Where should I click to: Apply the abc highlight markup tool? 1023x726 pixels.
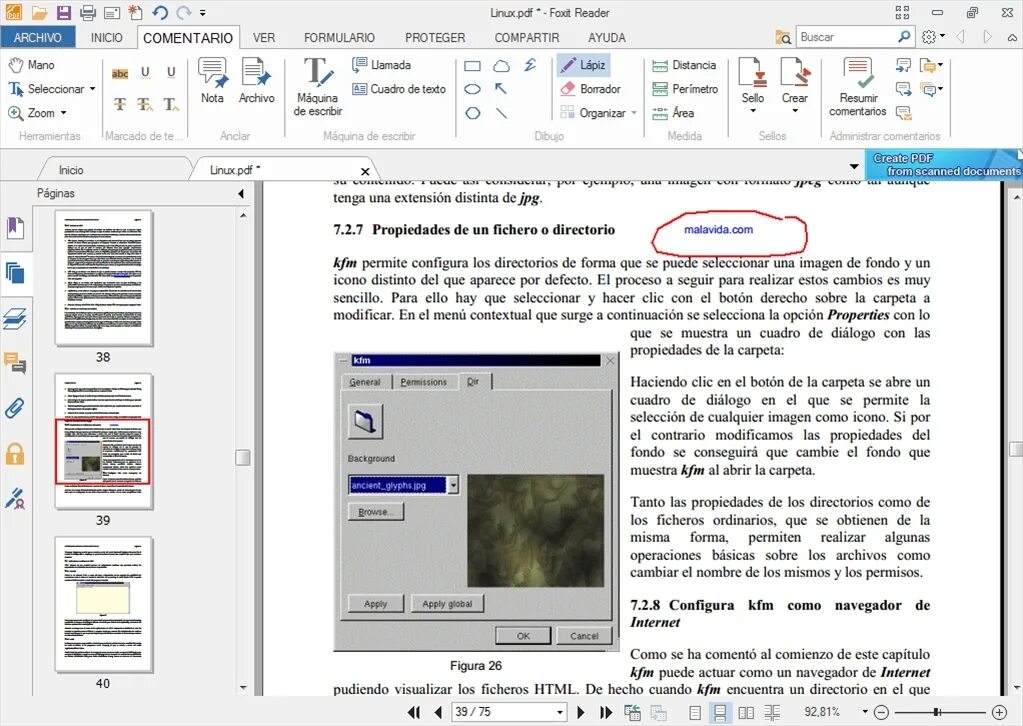(x=120, y=74)
